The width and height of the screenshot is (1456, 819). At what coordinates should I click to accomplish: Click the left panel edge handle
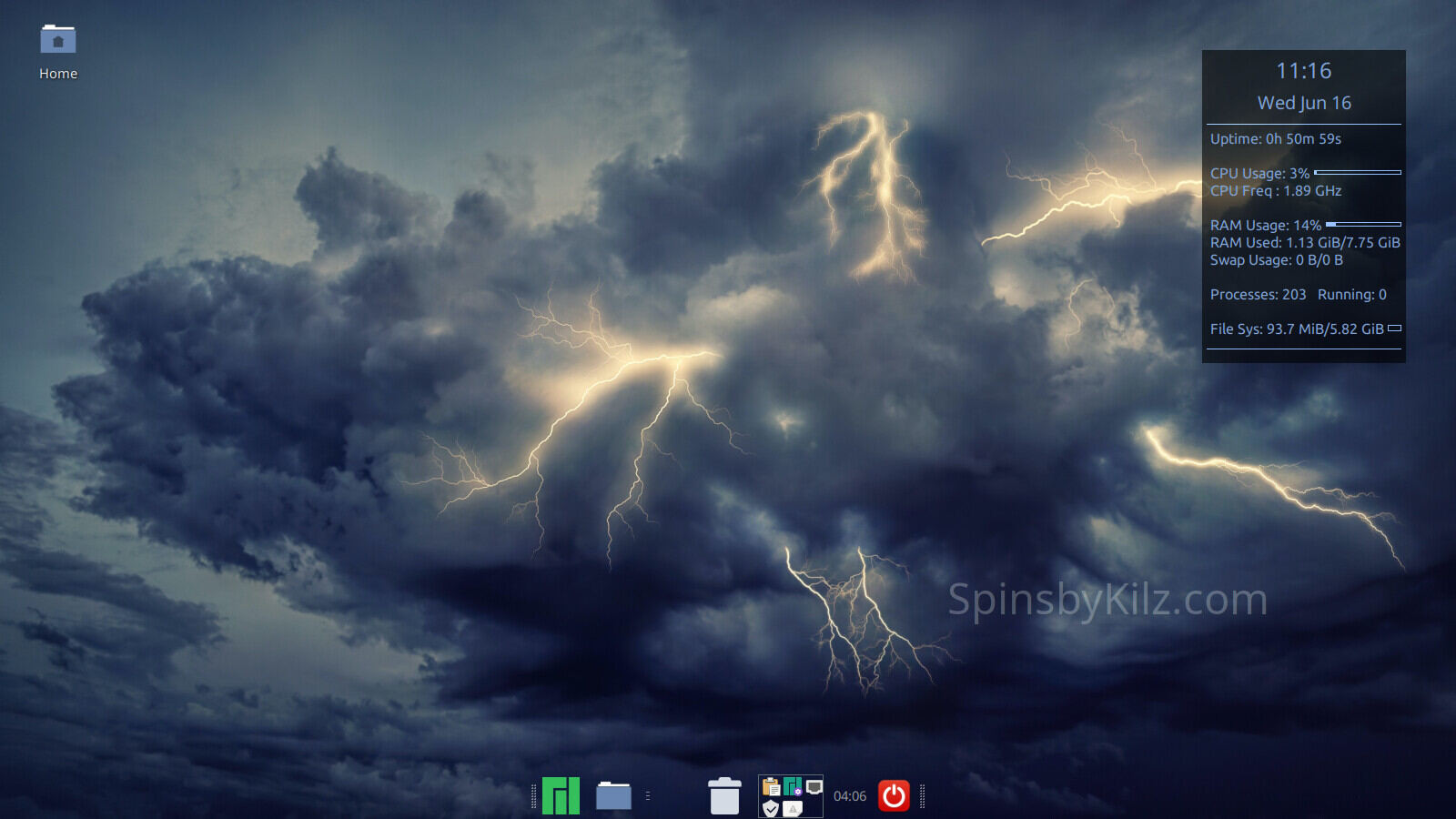pos(533,796)
